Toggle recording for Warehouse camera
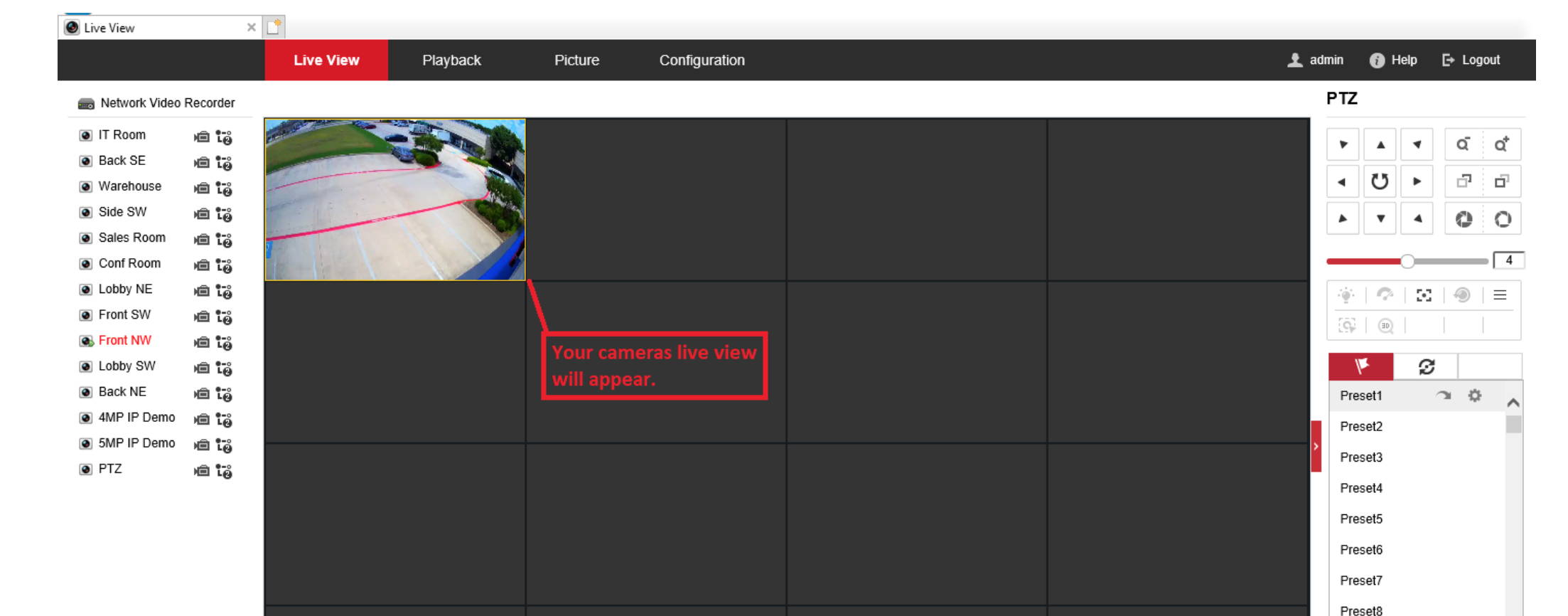Viewport: 1568px width, 616px height. pyautogui.click(x=202, y=188)
